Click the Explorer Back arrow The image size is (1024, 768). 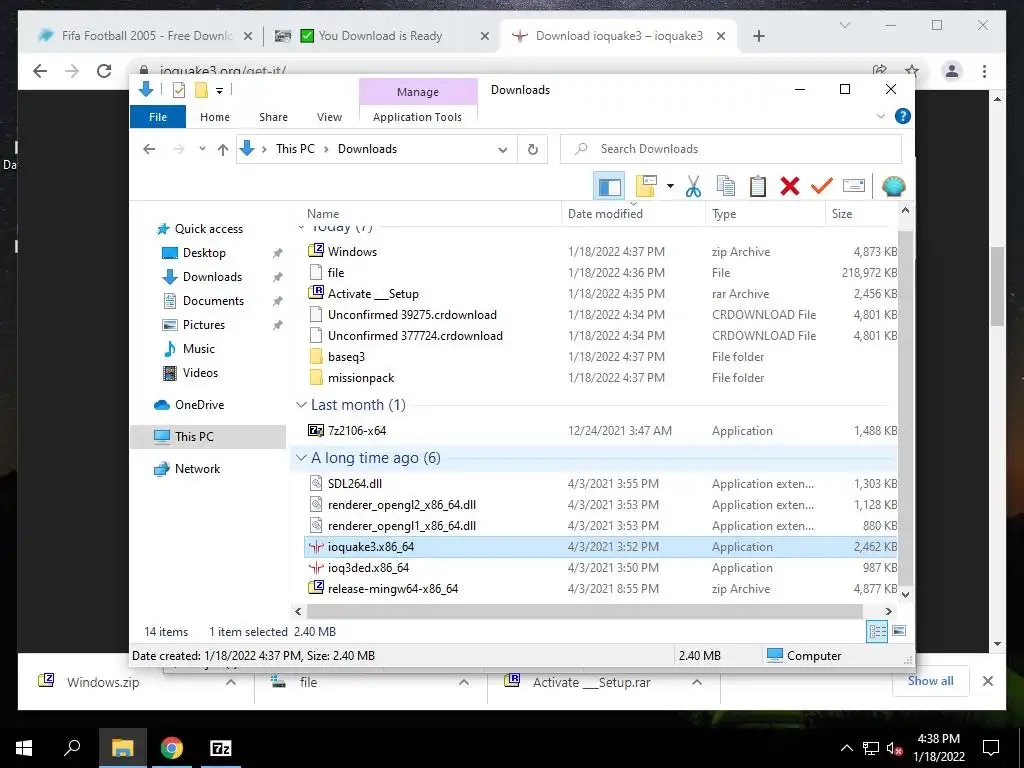pyautogui.click(x=149, y=149)
